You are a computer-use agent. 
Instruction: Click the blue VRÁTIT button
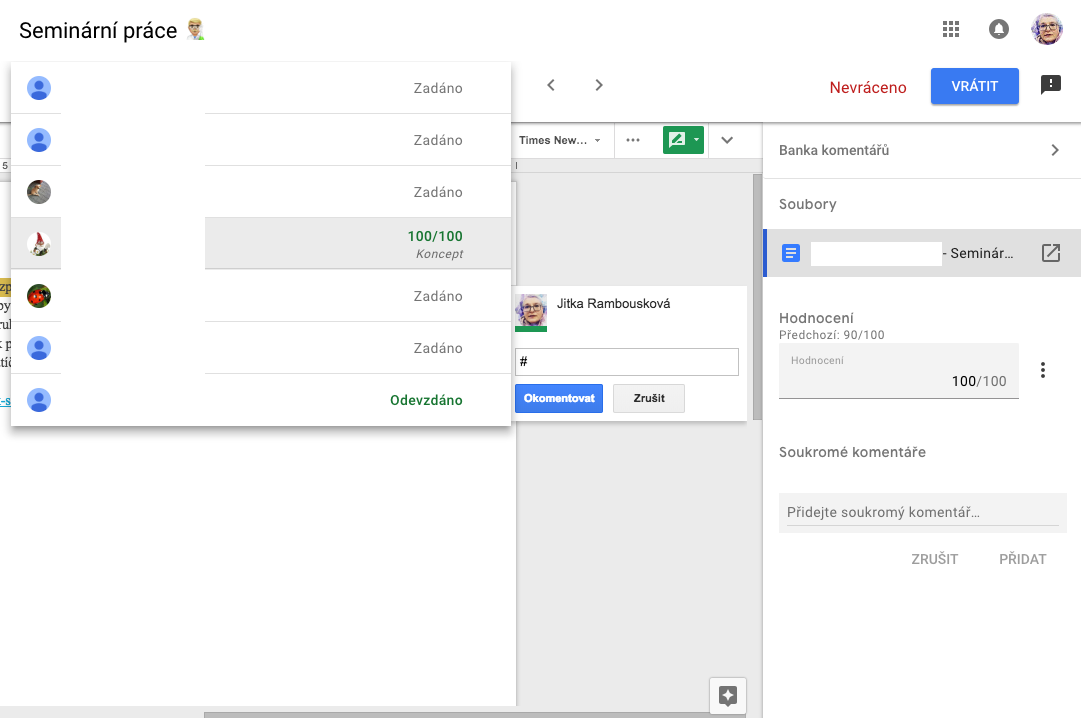[x=974, y=86]
